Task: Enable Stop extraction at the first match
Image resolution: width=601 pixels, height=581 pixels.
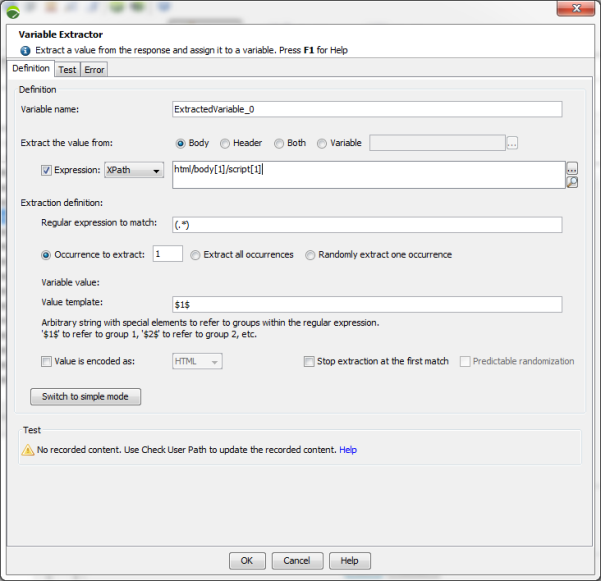Action: coord(309,361)
